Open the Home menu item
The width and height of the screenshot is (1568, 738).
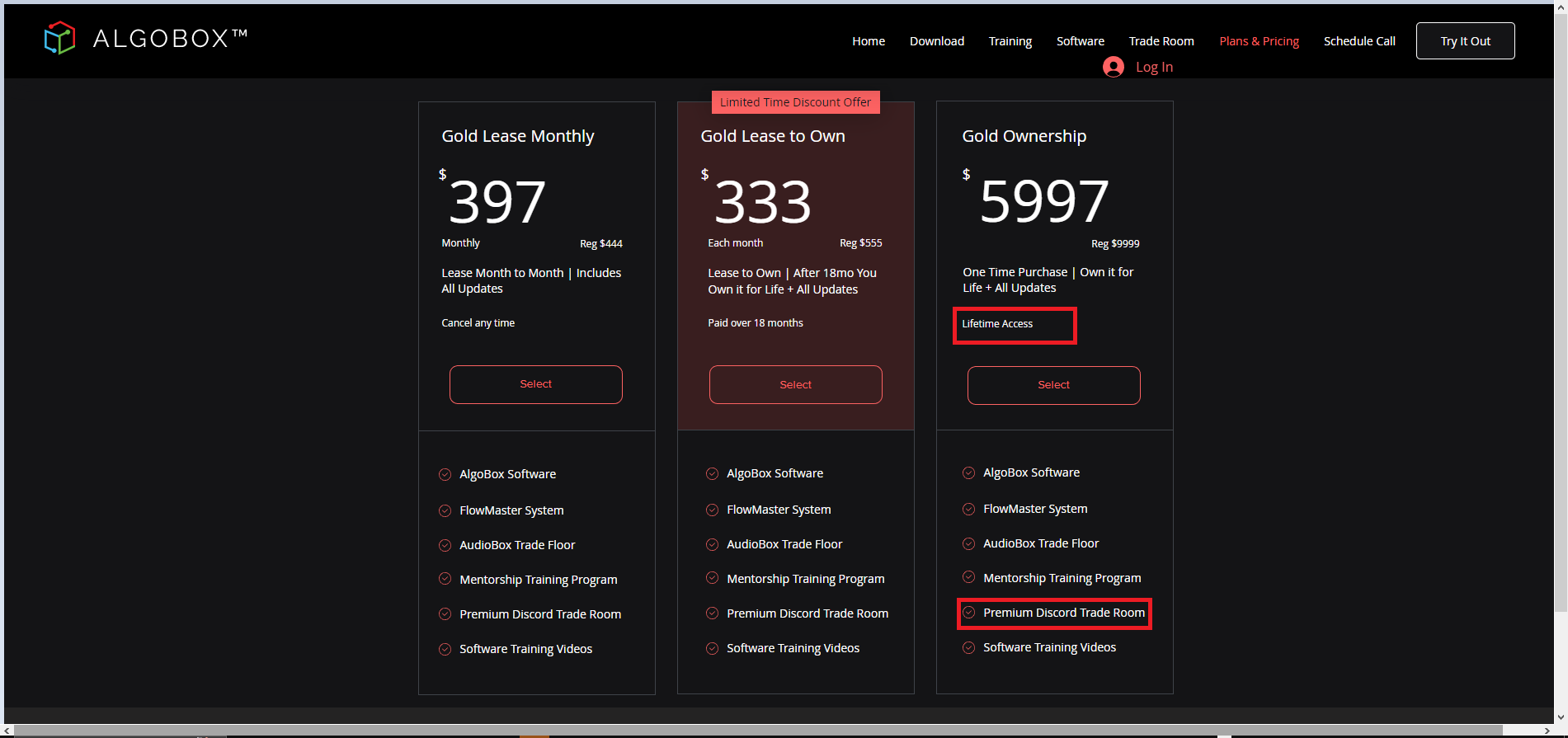(869, 41)
